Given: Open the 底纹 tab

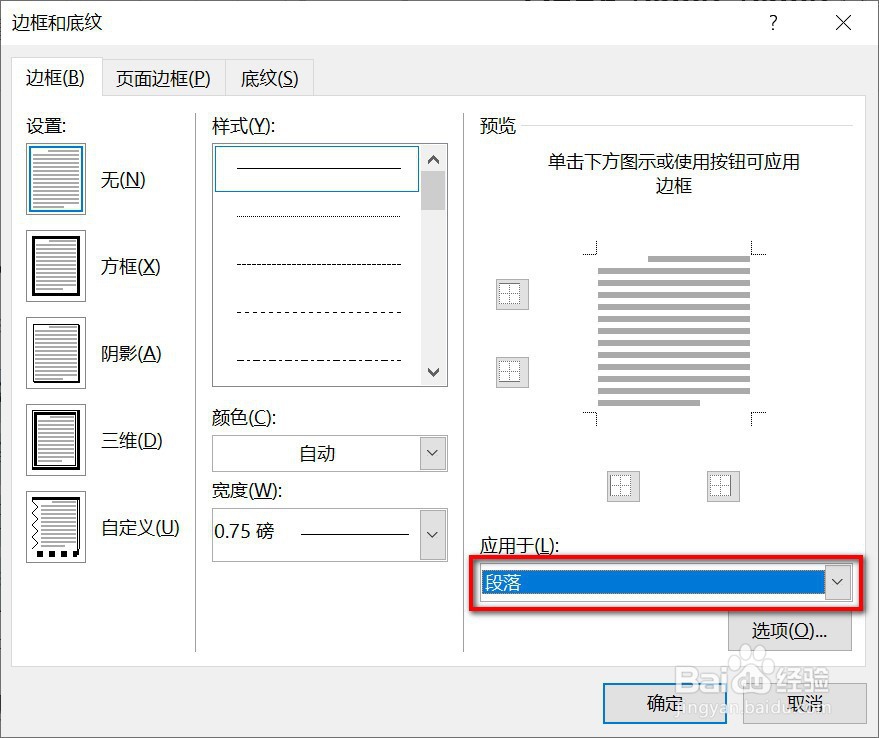Looking at the screenshot, I should [x=272, y=77].
